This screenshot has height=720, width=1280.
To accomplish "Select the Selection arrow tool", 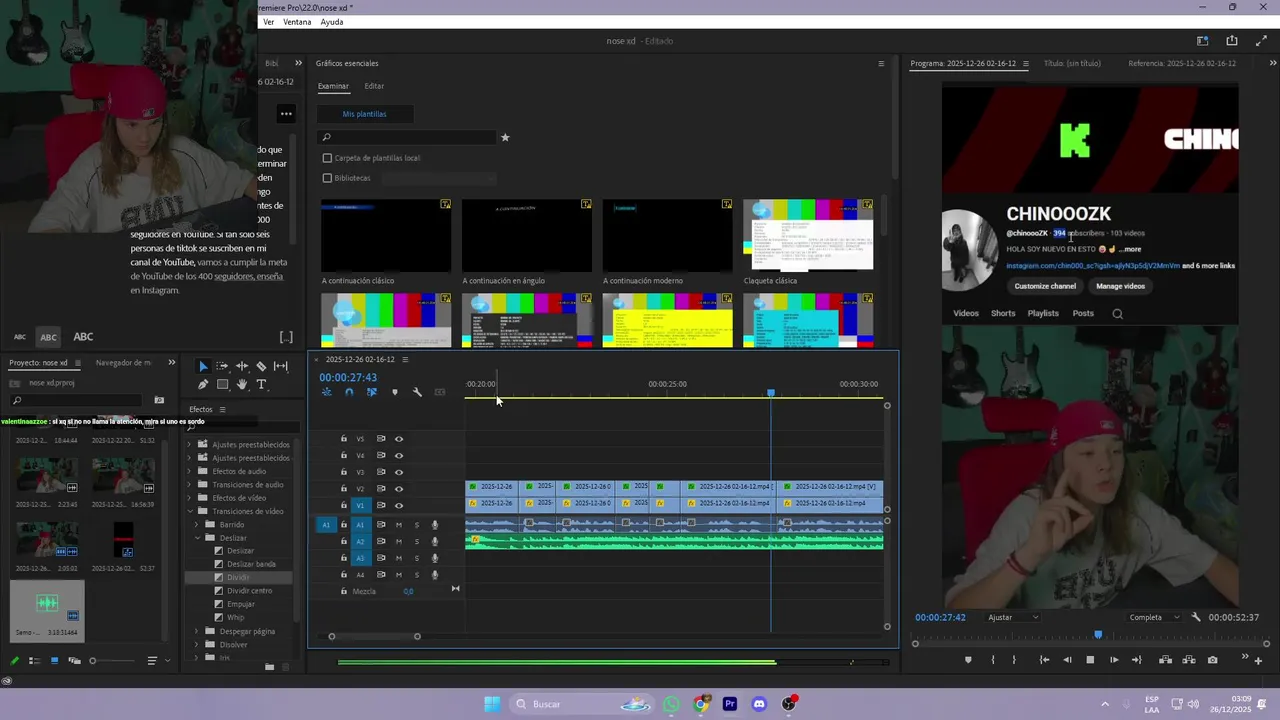I will tap(203, 366).
